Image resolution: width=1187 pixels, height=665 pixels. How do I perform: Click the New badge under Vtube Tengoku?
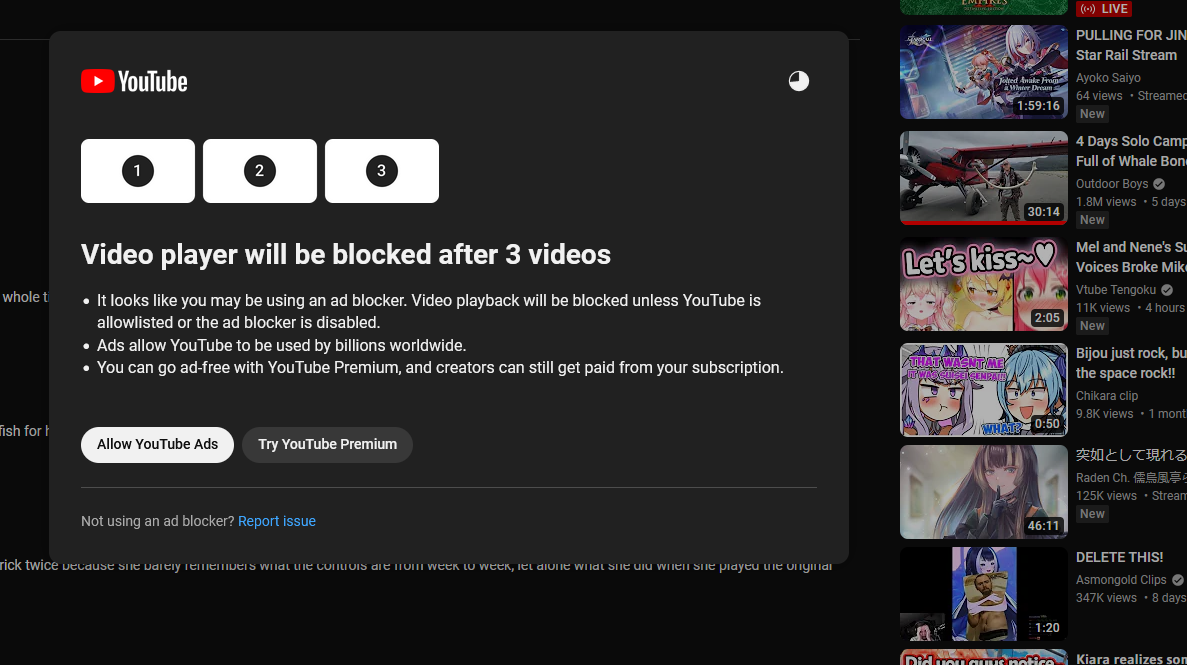pos(1092,326)
